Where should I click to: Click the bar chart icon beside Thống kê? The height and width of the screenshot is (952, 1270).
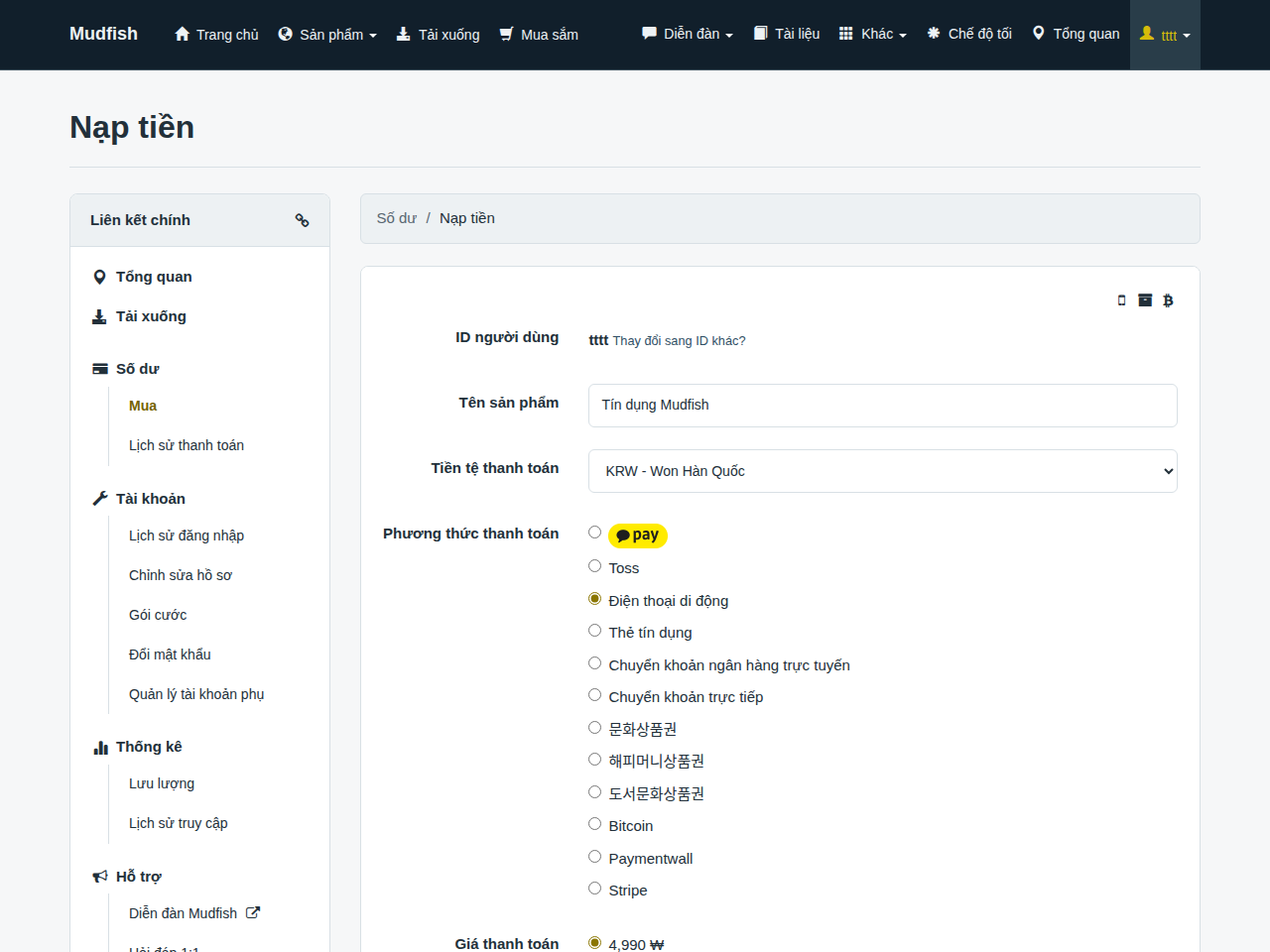(x=100, y=748)
